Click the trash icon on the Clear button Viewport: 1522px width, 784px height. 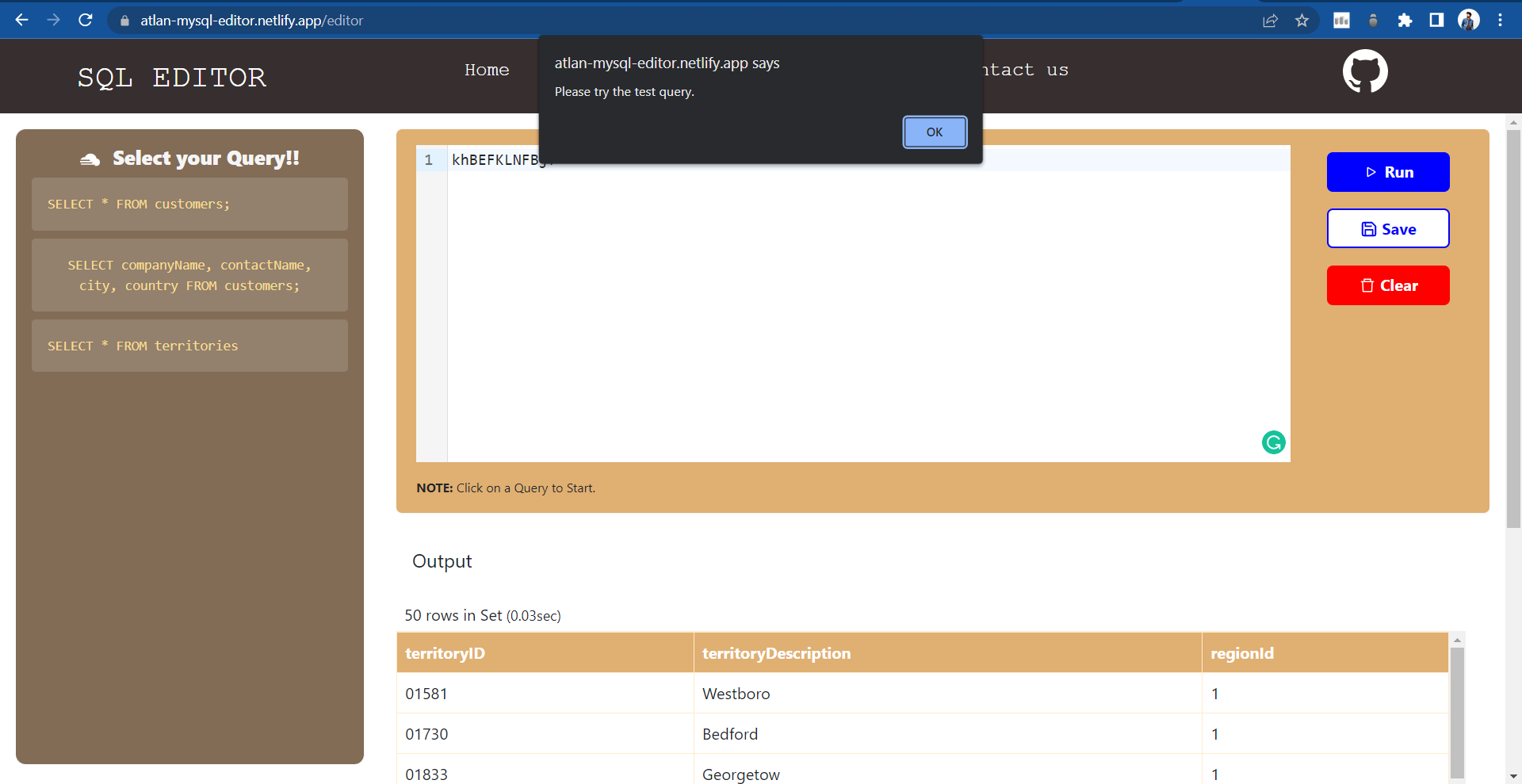(x=1367, y=285)
